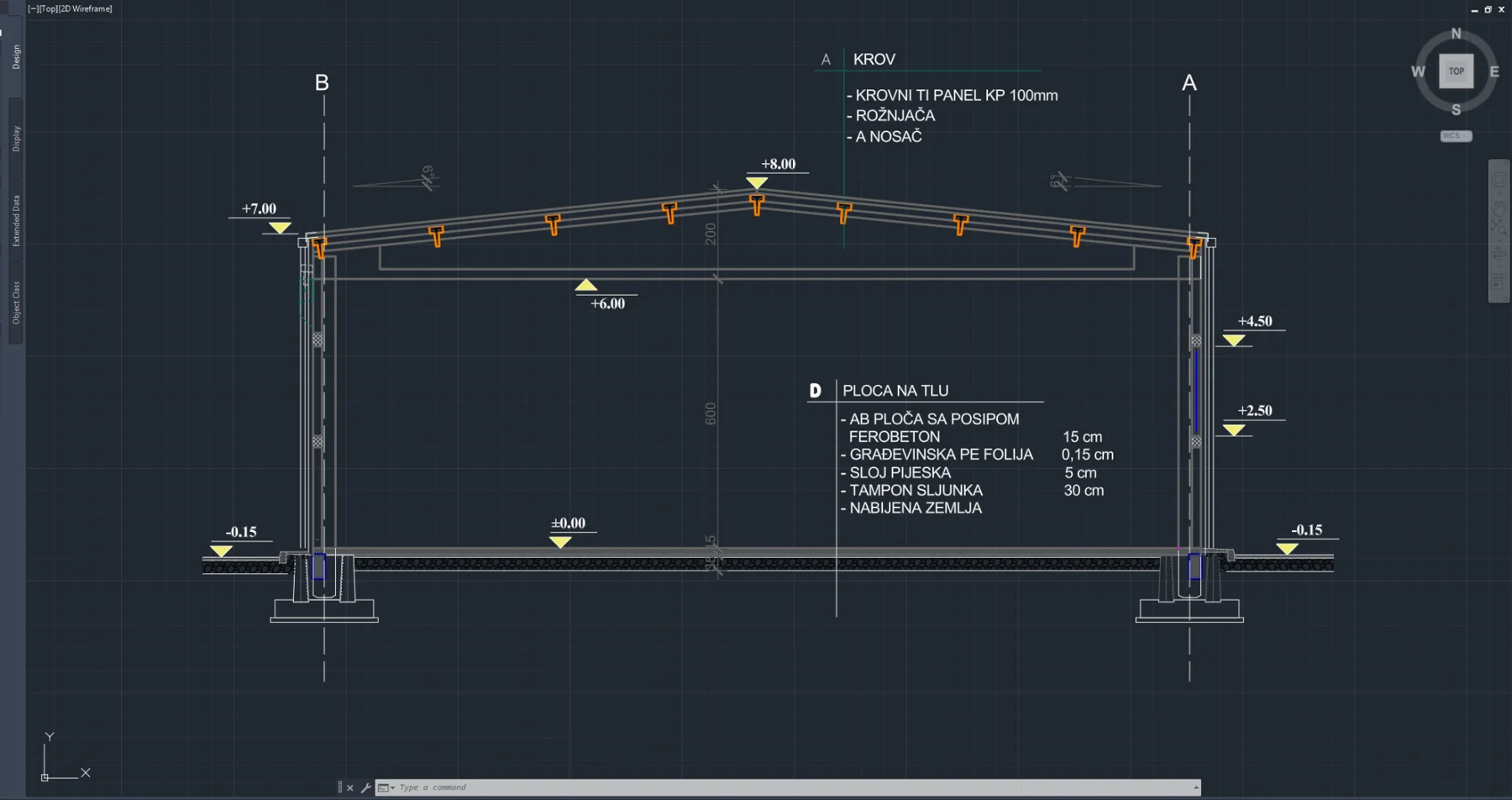
Task: Open command line customize wrench
Action: 365,787
